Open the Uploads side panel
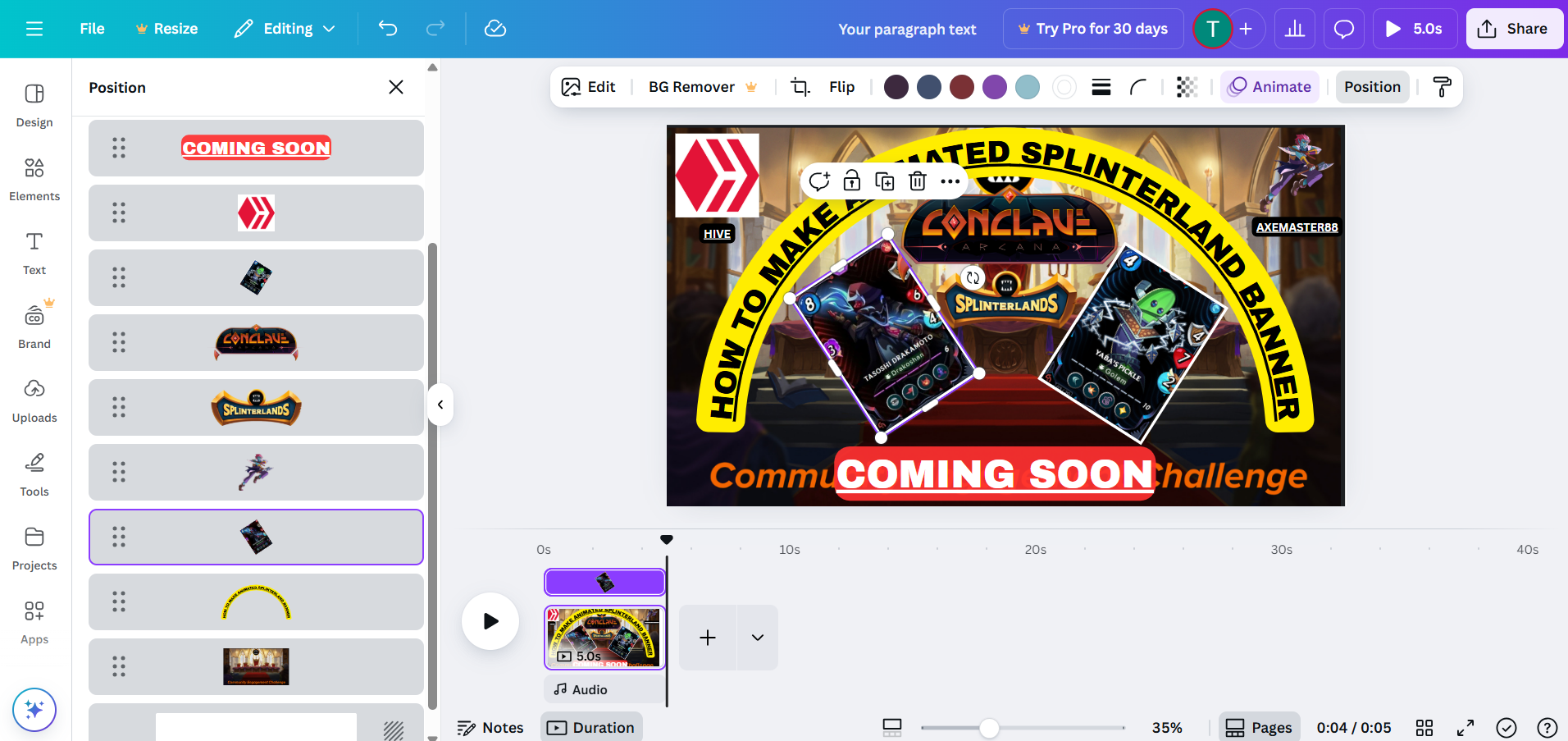This screenshot has width=1568, height=741. (34, 400)
